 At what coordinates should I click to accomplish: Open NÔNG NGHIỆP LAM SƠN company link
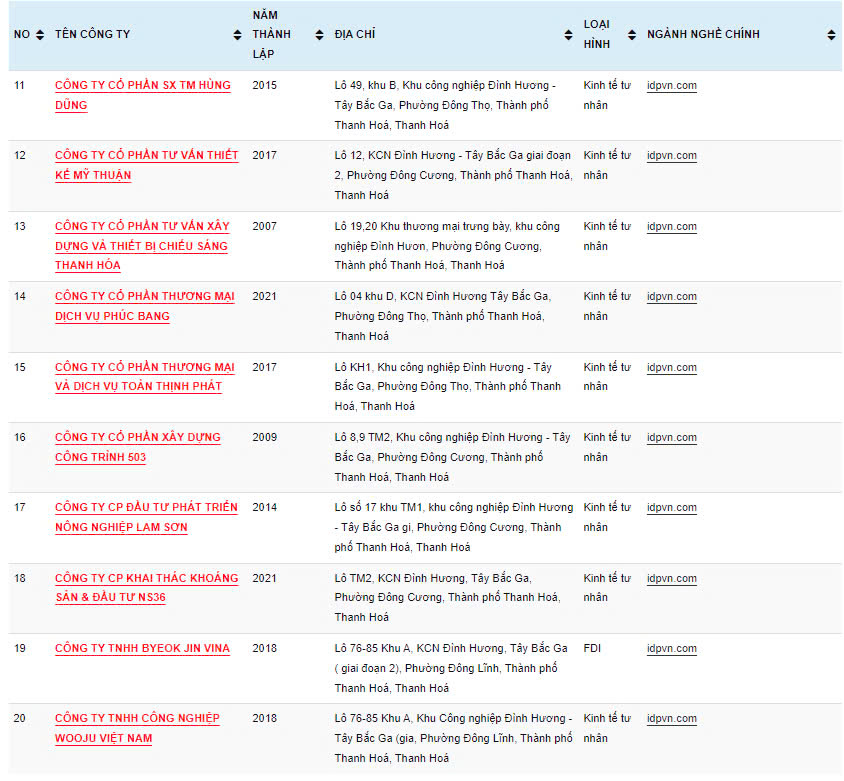(x=146, y=517)
